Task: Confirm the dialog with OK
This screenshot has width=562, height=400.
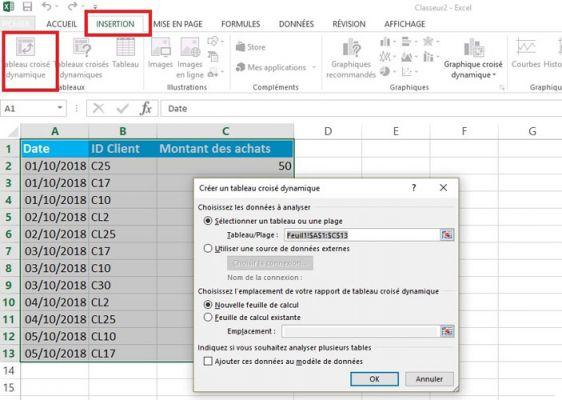Action: 374,379
